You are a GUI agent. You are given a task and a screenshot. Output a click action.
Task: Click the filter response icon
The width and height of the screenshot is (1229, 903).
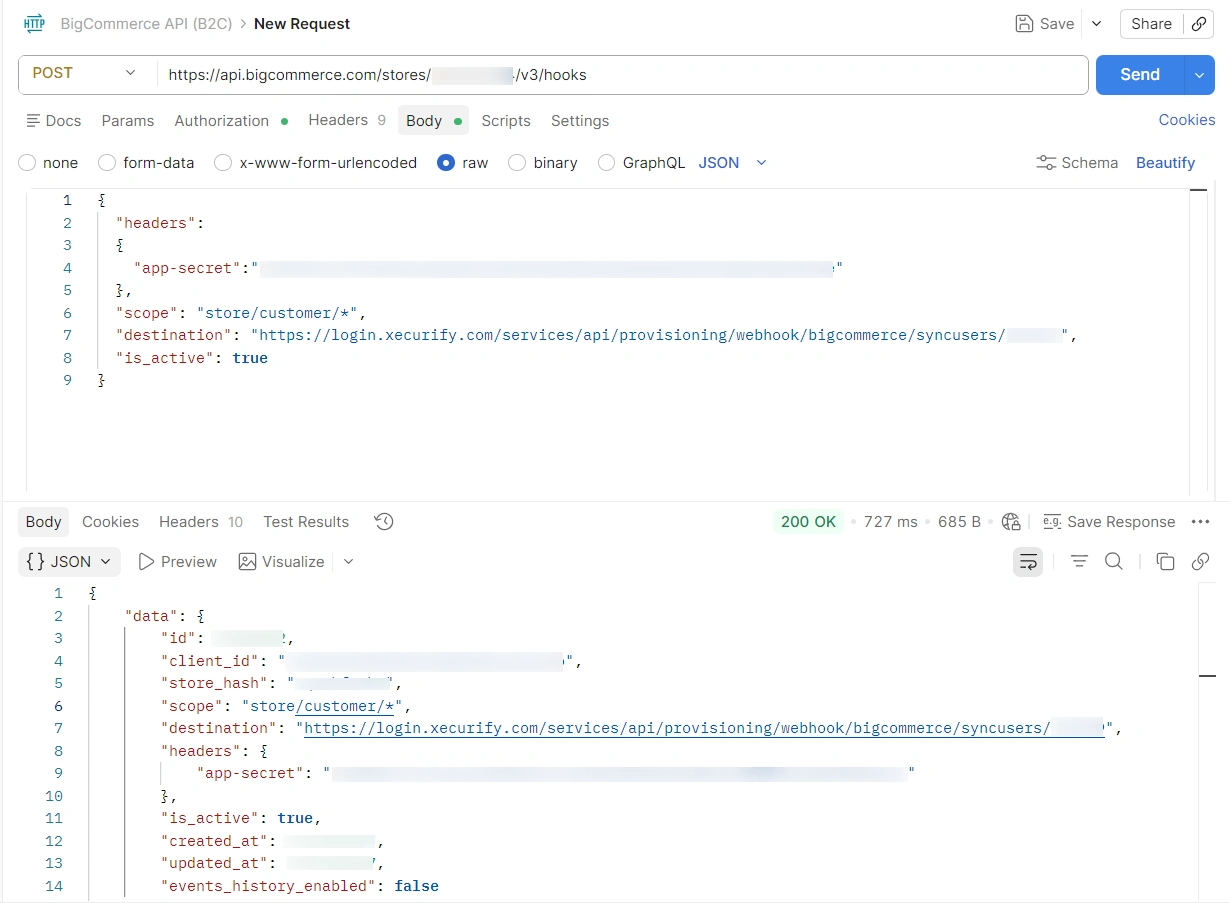[1079, 562]
